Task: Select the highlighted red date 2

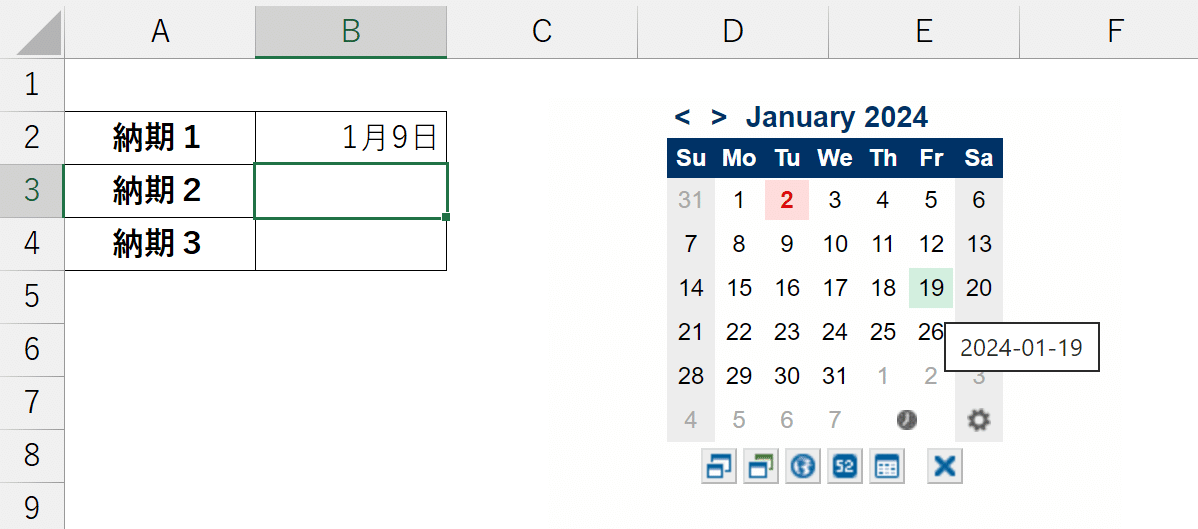Action: pyautogui.click(x=787, y=200)
